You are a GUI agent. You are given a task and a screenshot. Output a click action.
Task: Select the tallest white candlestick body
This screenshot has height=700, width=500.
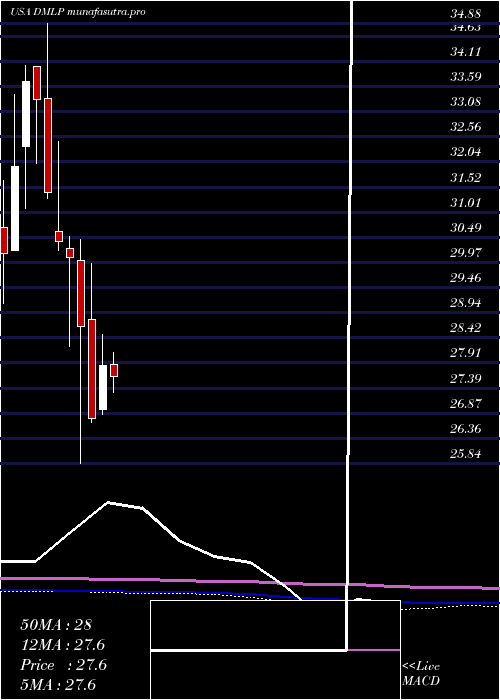pyautogui.click(x=15, y=208)
